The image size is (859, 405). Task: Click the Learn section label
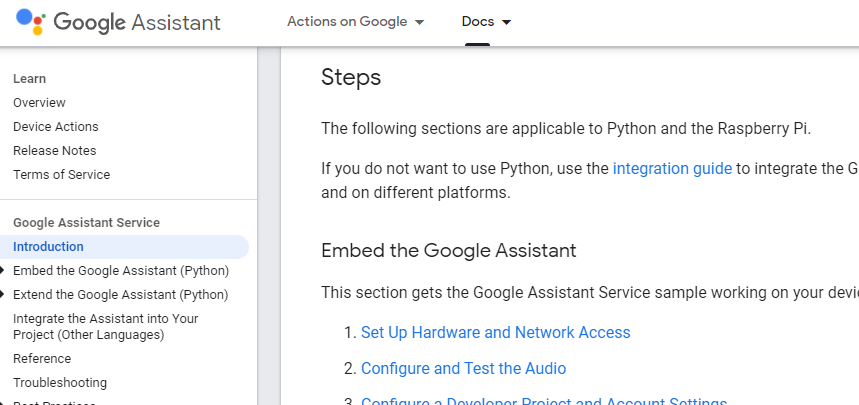pyautogui.click(x=30, y=79)
